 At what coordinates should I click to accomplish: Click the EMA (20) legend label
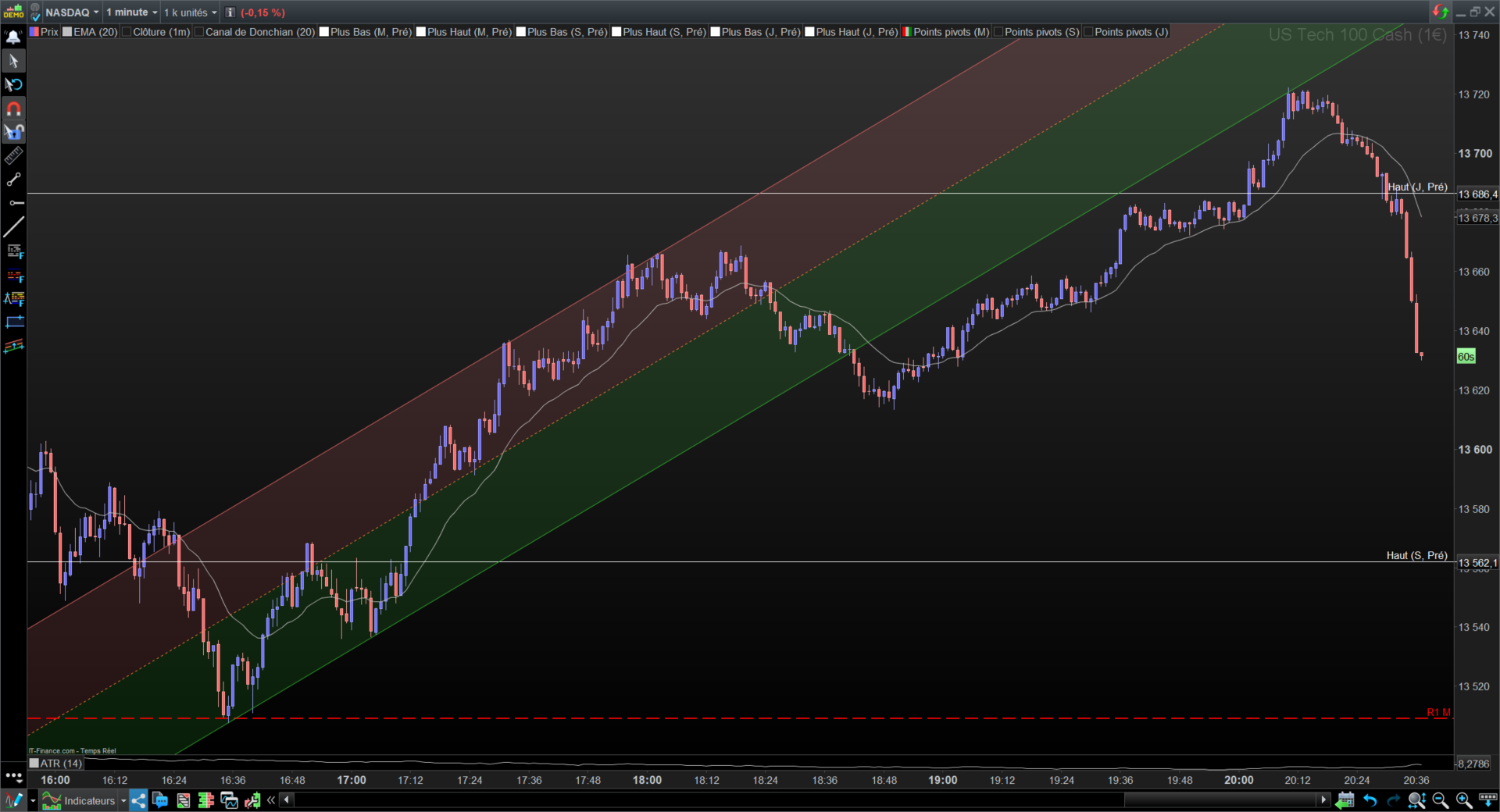(95, 32)
